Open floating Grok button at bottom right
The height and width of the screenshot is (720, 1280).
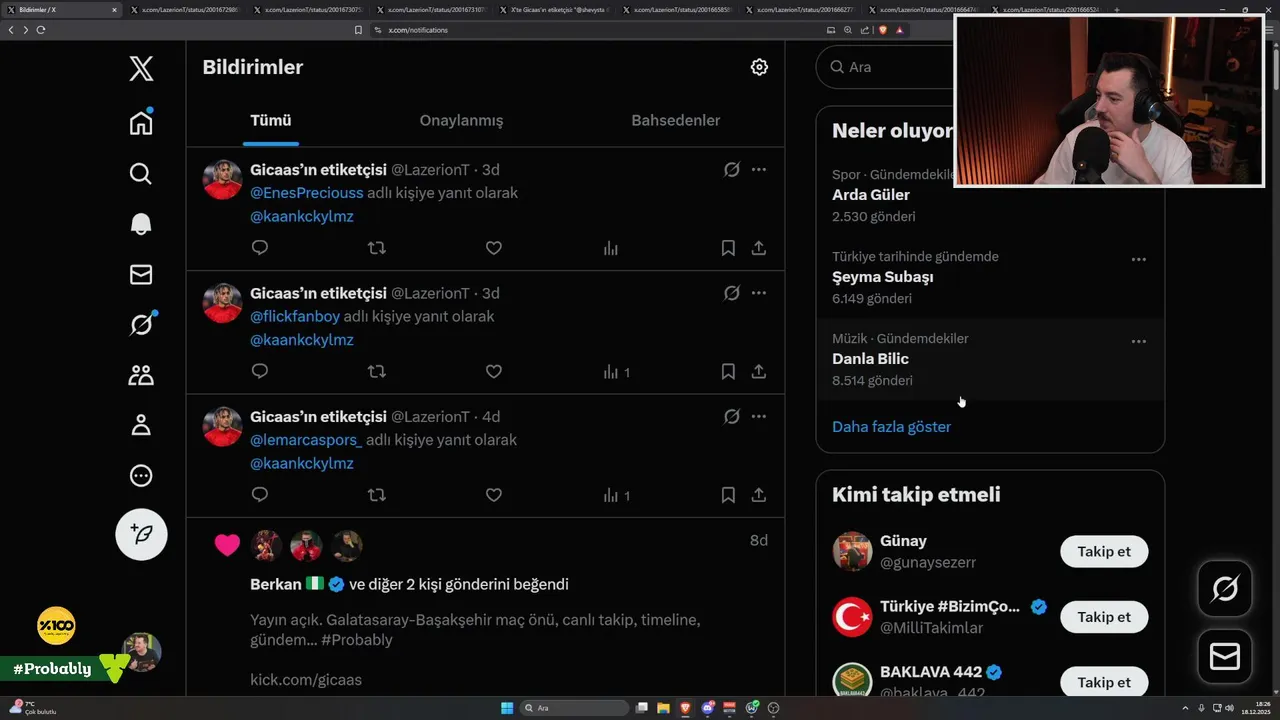[1225, 590]
